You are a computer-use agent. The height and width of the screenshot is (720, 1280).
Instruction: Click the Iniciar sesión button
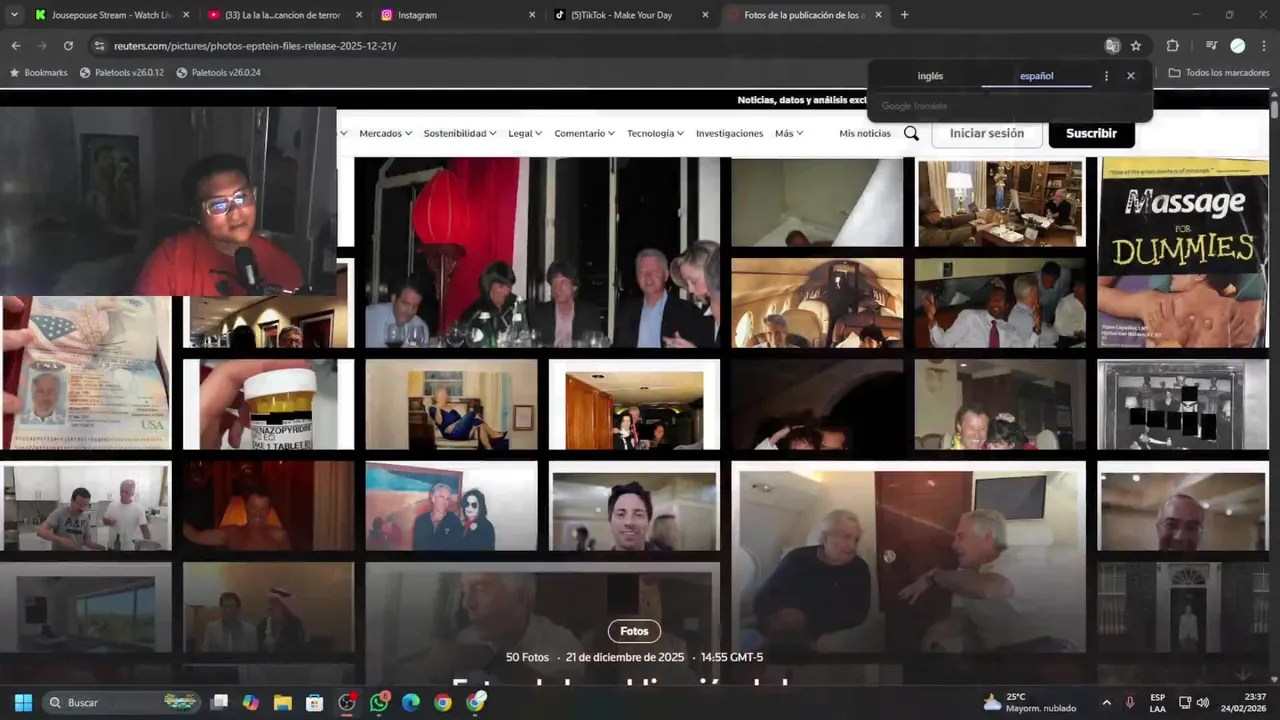987,133
